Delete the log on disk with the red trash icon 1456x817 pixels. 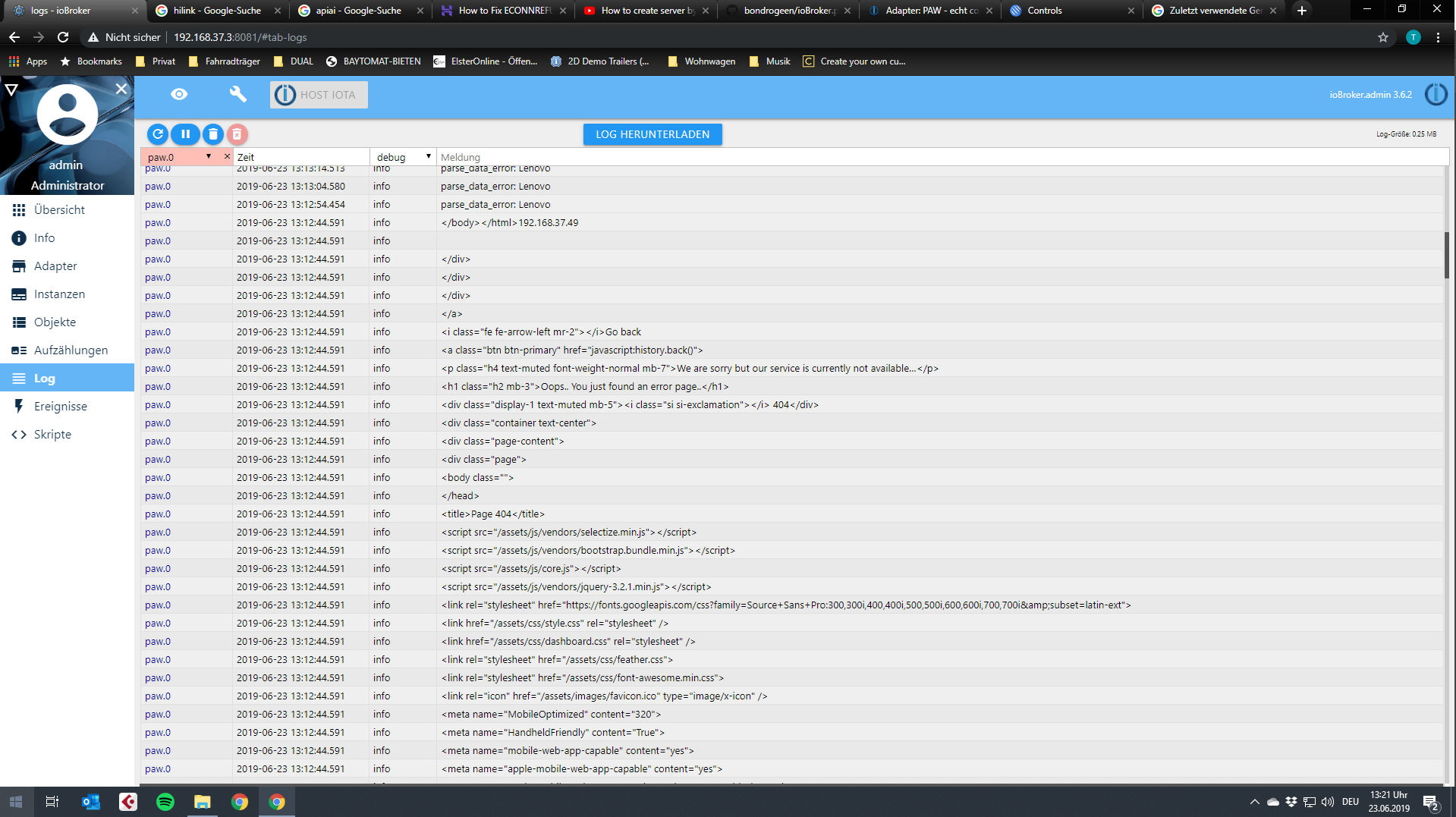(x=237, y=134)
